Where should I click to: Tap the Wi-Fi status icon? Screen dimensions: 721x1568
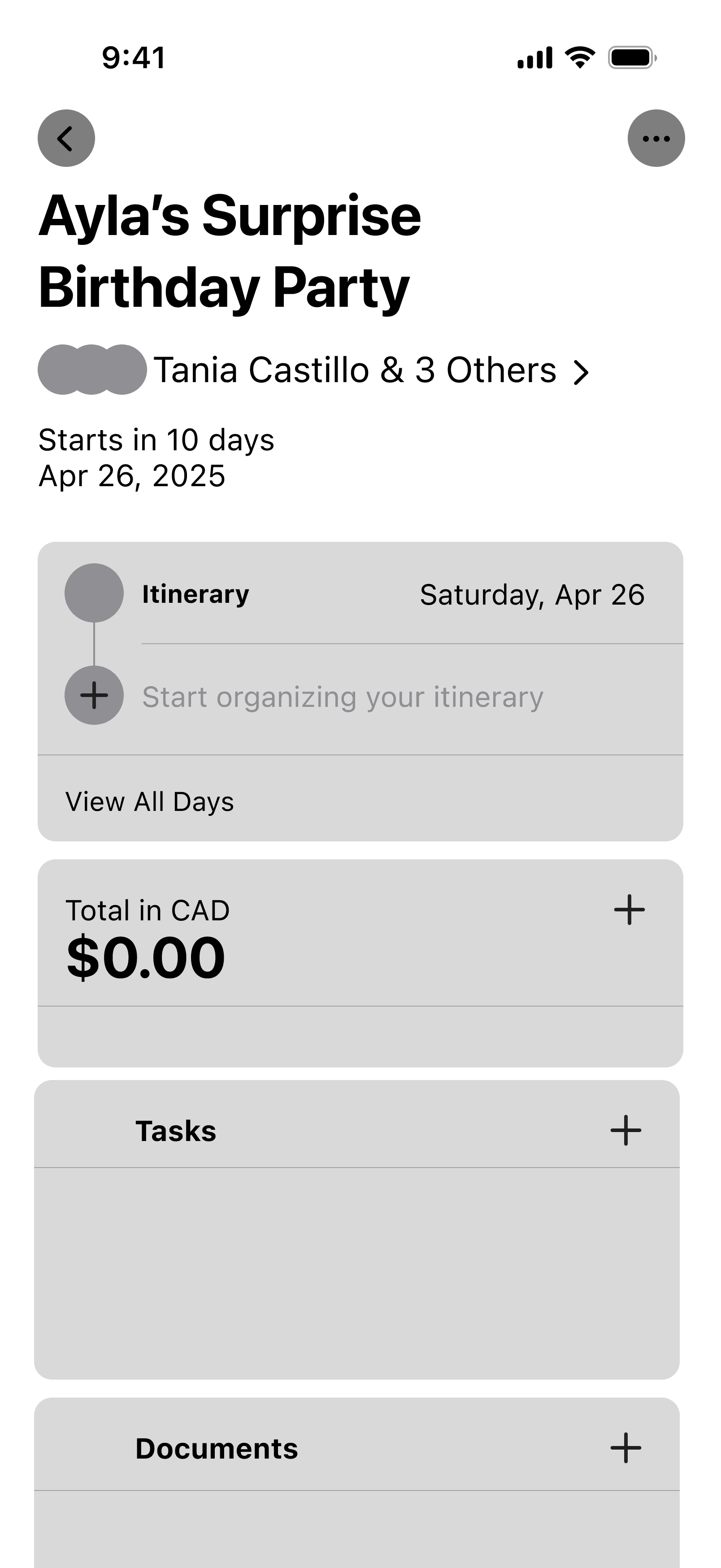(580, 58)
